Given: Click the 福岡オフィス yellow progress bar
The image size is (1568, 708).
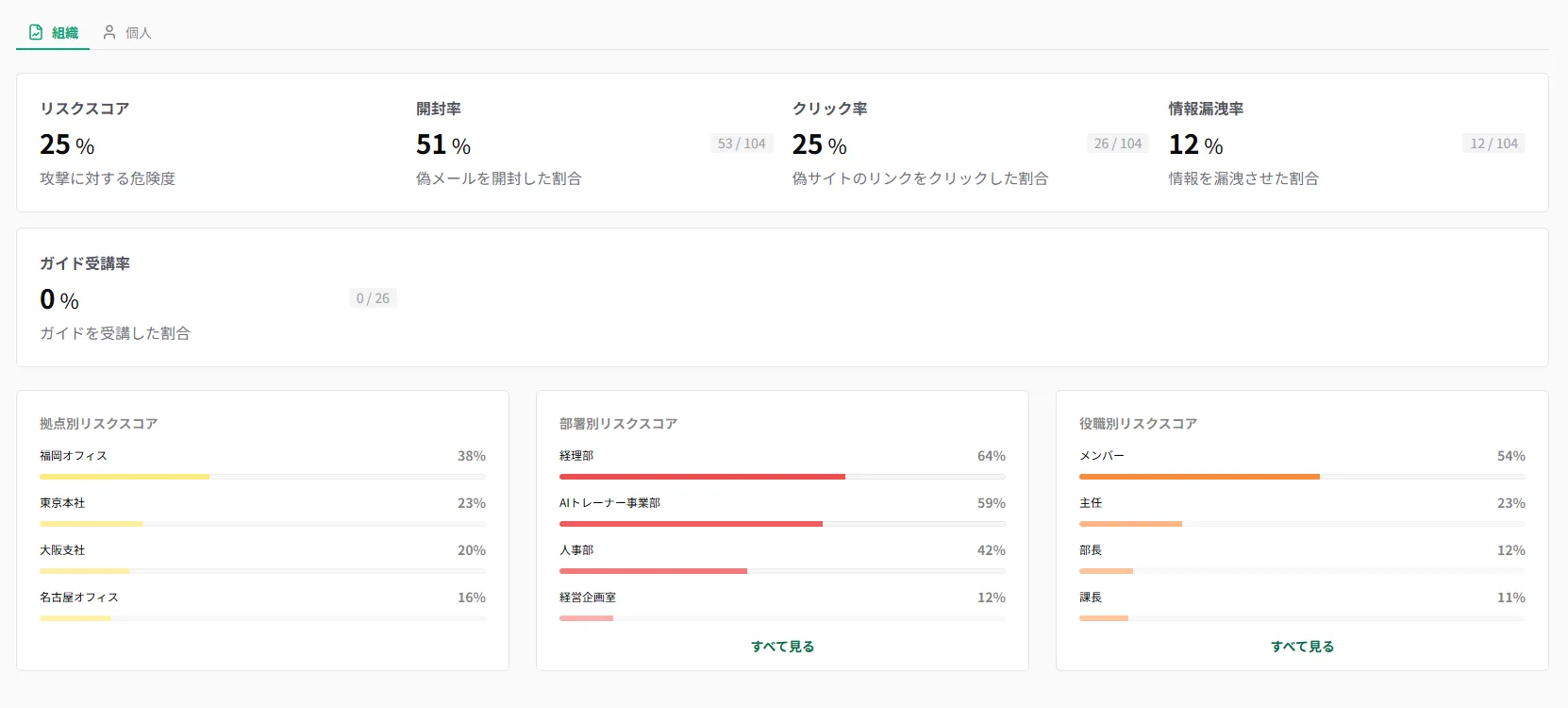Looking at the screenshot, I should click(x=125, y=477).
